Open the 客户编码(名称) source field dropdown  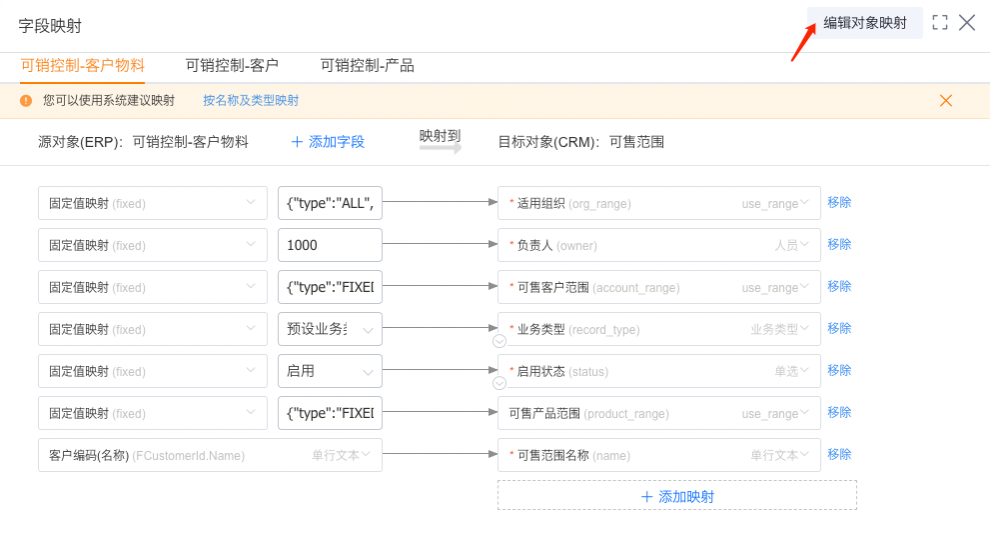(366, 455)
